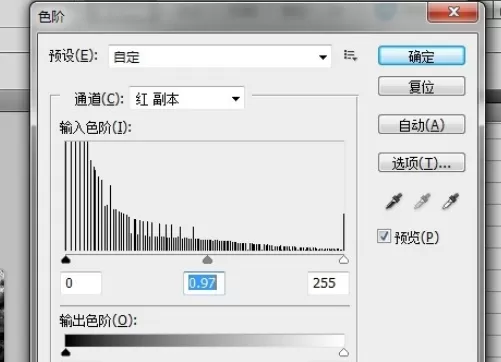
Task: Toggle the 预览(P) checkbox
Action: coord(384,236)
